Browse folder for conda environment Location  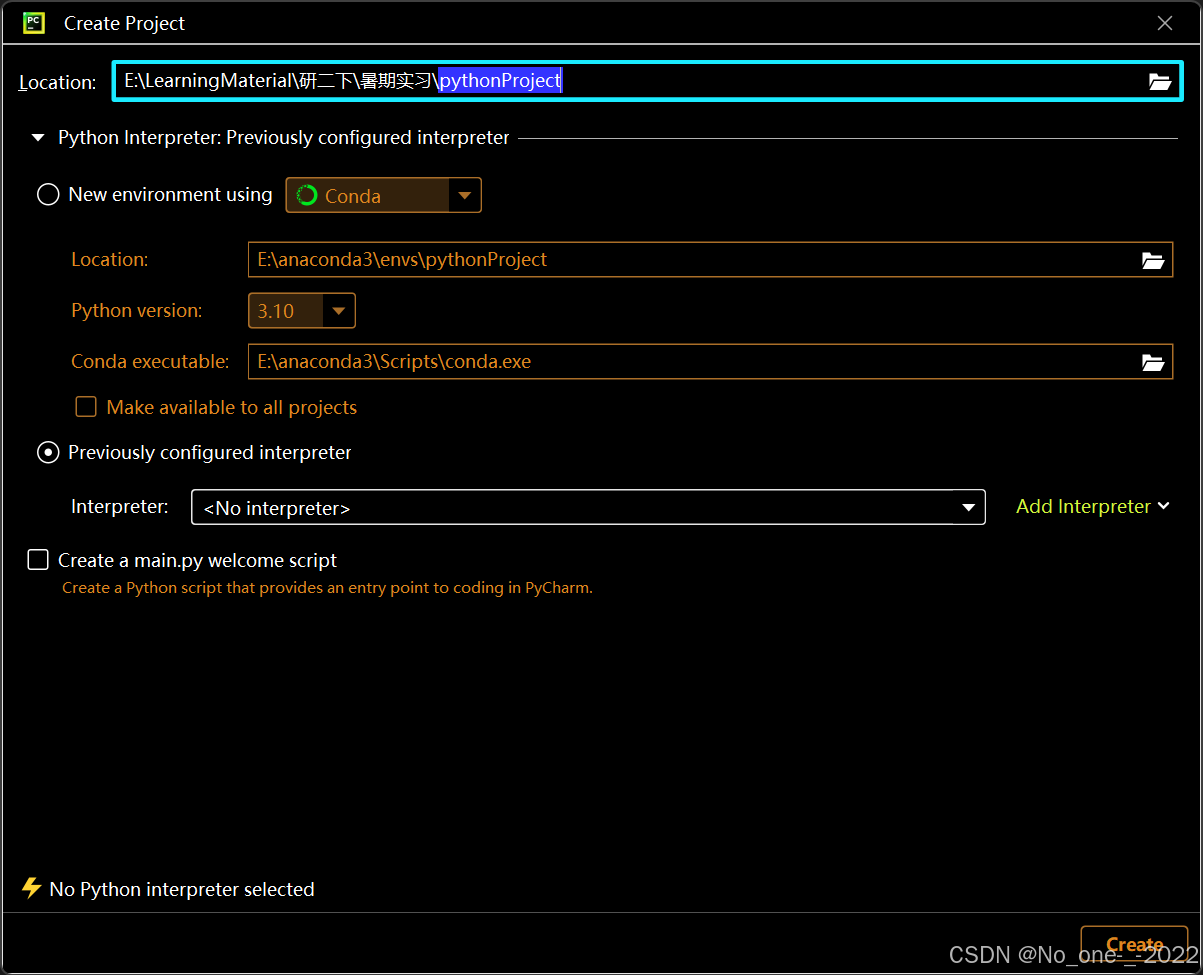[1153, 260]
